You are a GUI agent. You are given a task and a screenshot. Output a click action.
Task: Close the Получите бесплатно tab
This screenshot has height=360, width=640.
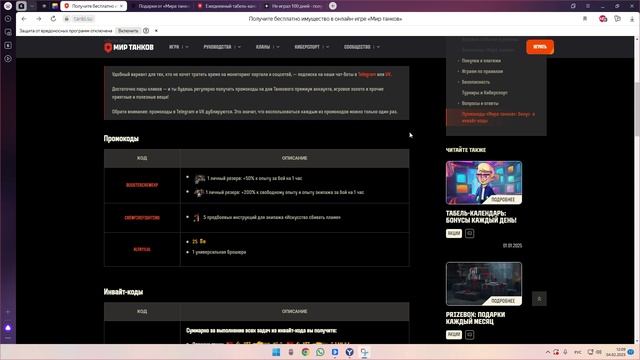(x=121, y=6)
